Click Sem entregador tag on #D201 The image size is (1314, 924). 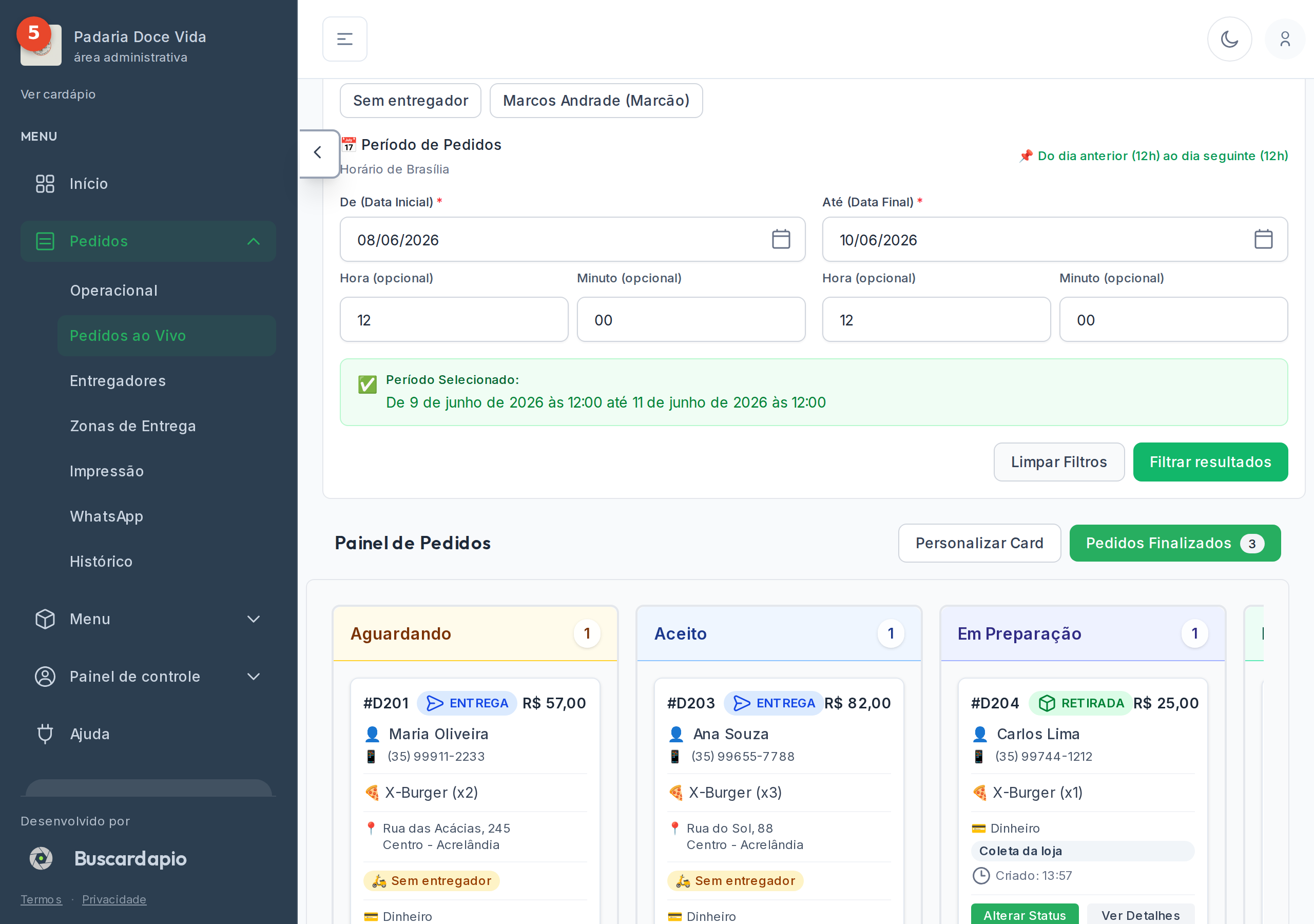point(432,880)
